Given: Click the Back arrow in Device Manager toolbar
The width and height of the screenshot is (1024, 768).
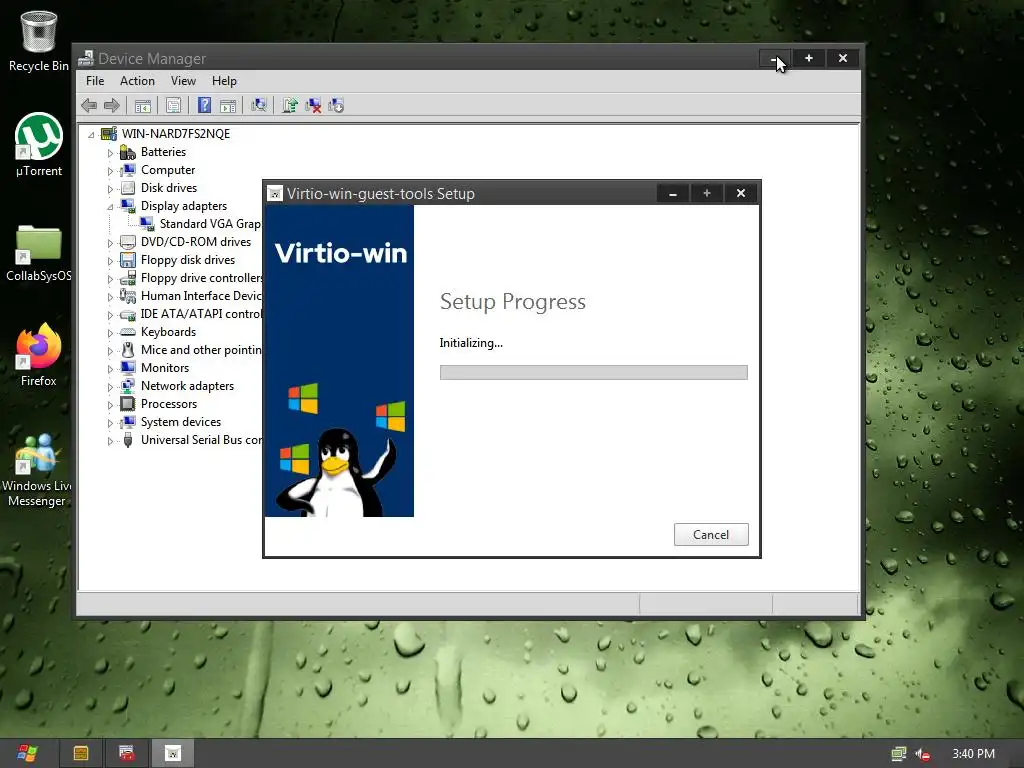Looking at the screenshot, I should click(x=89, y=105).
